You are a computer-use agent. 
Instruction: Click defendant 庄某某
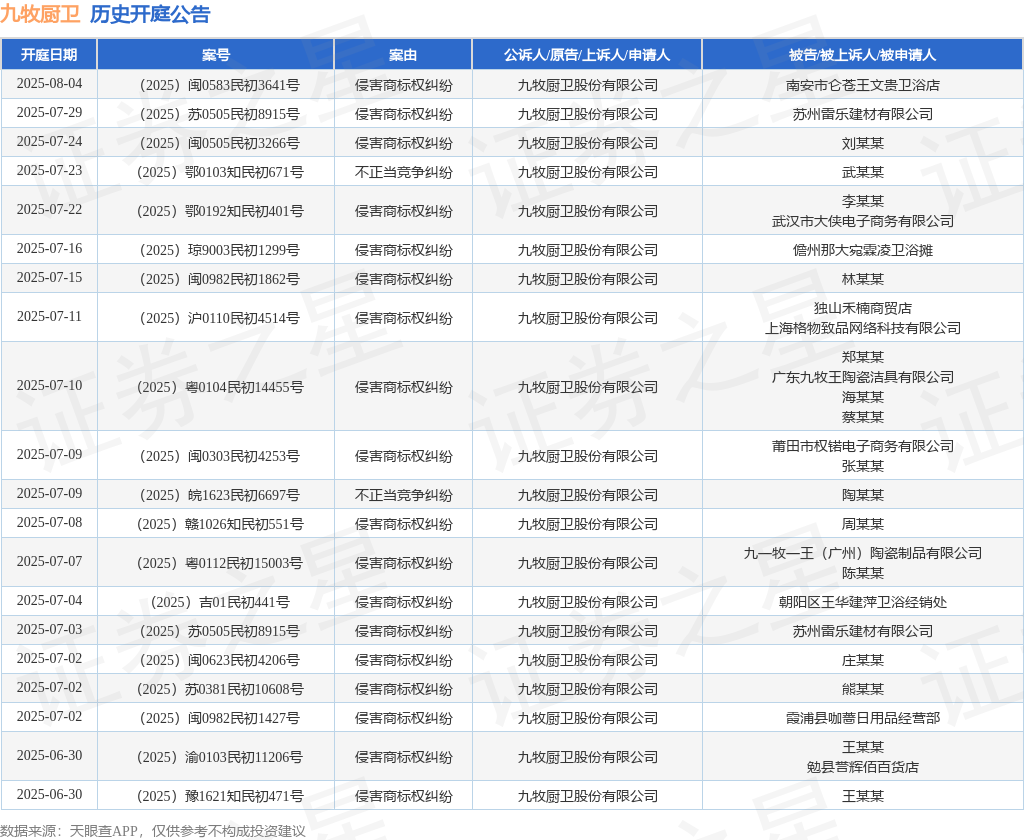tap(863, 660)
